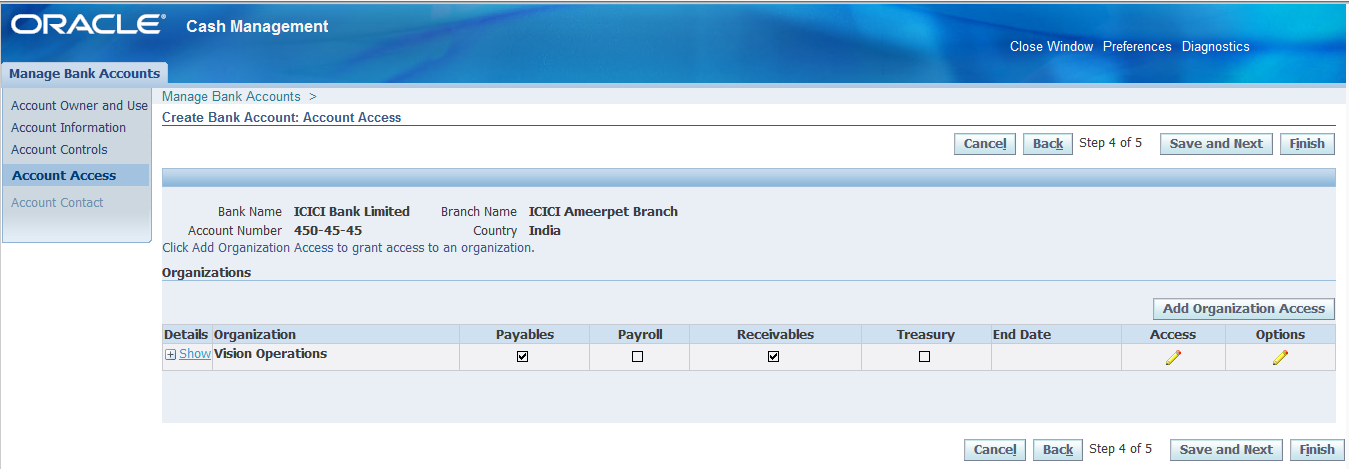This screenshot has height=469, width=1349.
Task: Open the Diagnostics link
Action: 1215,47
